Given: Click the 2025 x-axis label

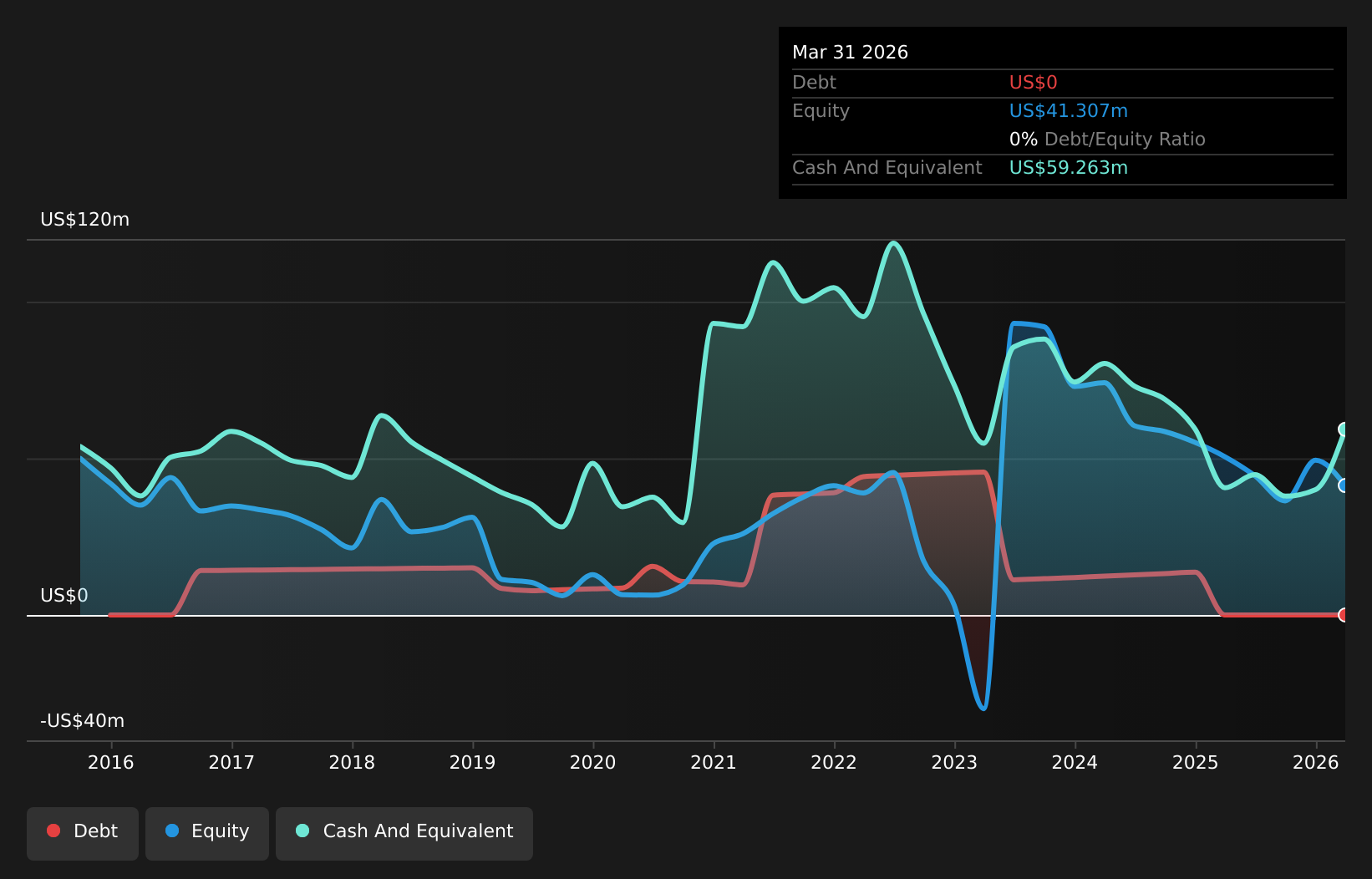Looking at the screenshot, I should point(1196,762).
